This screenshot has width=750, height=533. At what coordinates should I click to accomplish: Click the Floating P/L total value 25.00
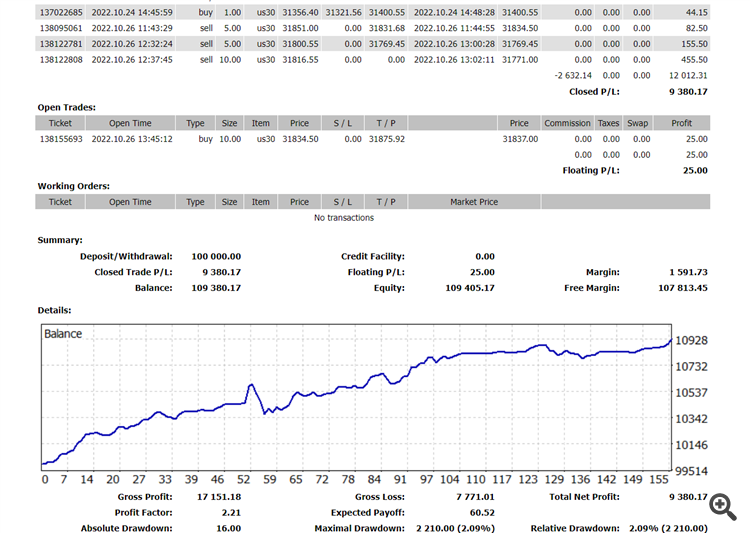pyautogui.click(x=695, y=170)
